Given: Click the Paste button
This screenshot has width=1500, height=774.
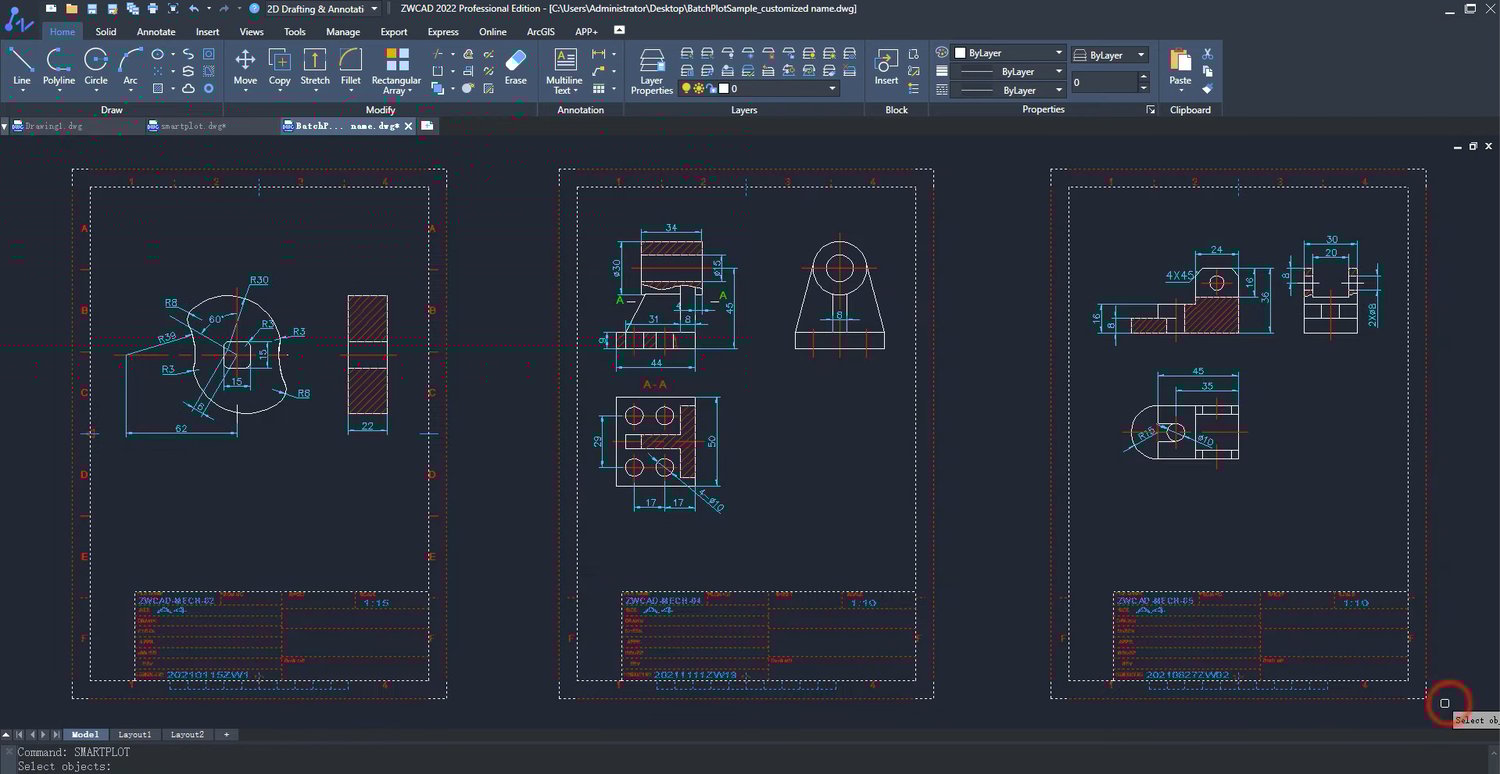Looking at the screenshot, I should (x=1180, y=66).
